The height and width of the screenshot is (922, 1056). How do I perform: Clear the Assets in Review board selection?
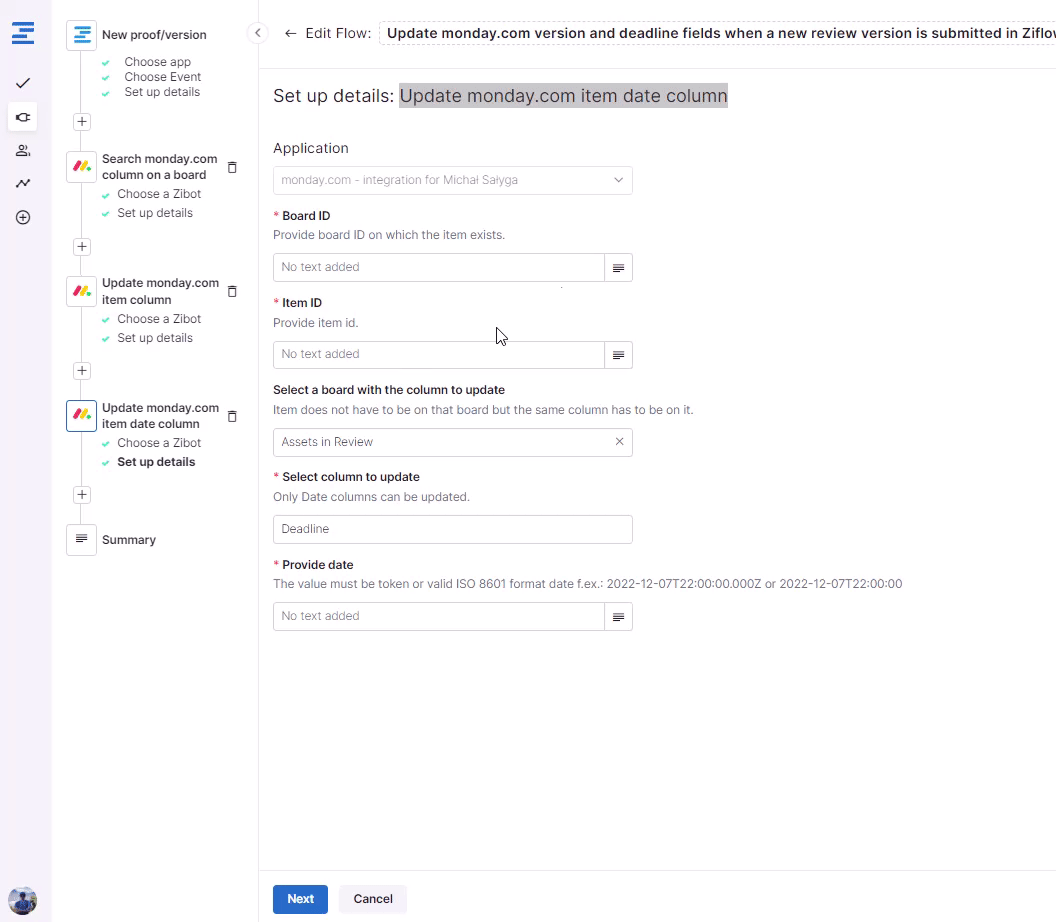[x=620, y=442]
